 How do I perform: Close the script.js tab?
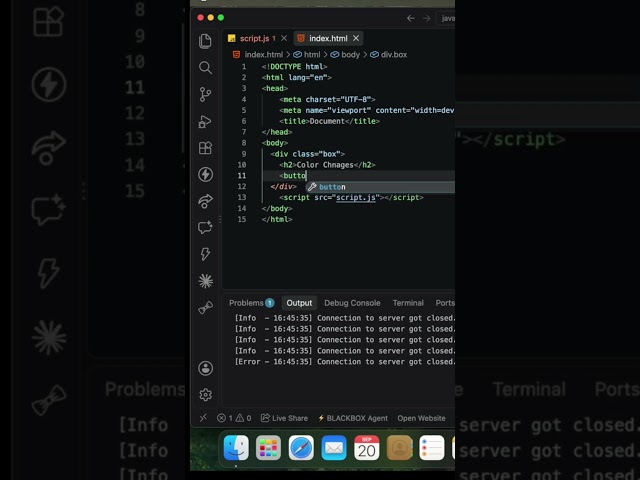[x=284, y=38]
